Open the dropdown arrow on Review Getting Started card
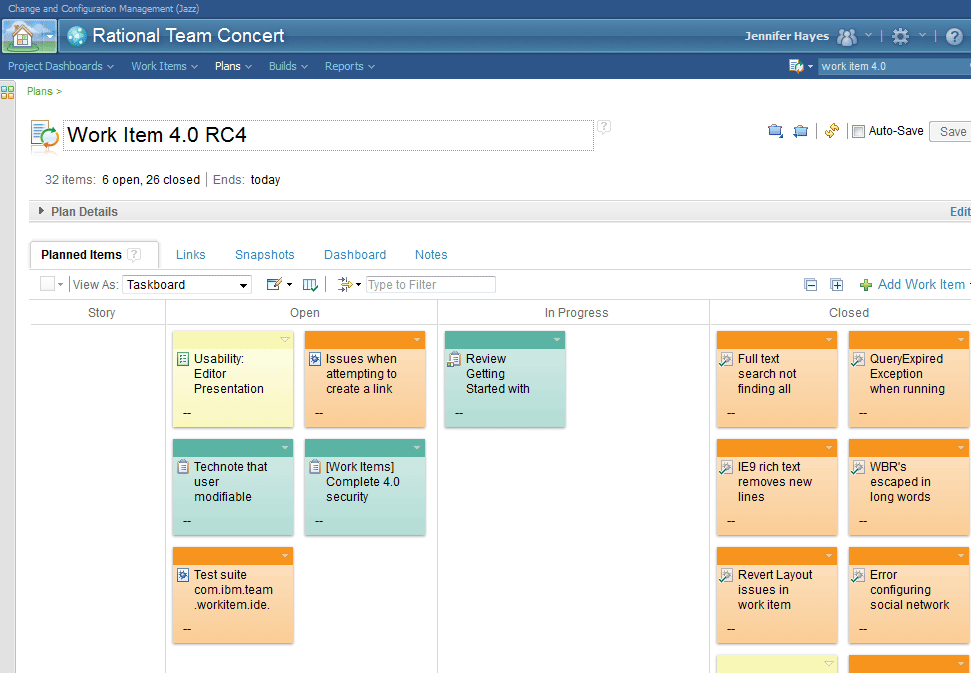The image size is (971, 673). [557, 339]
